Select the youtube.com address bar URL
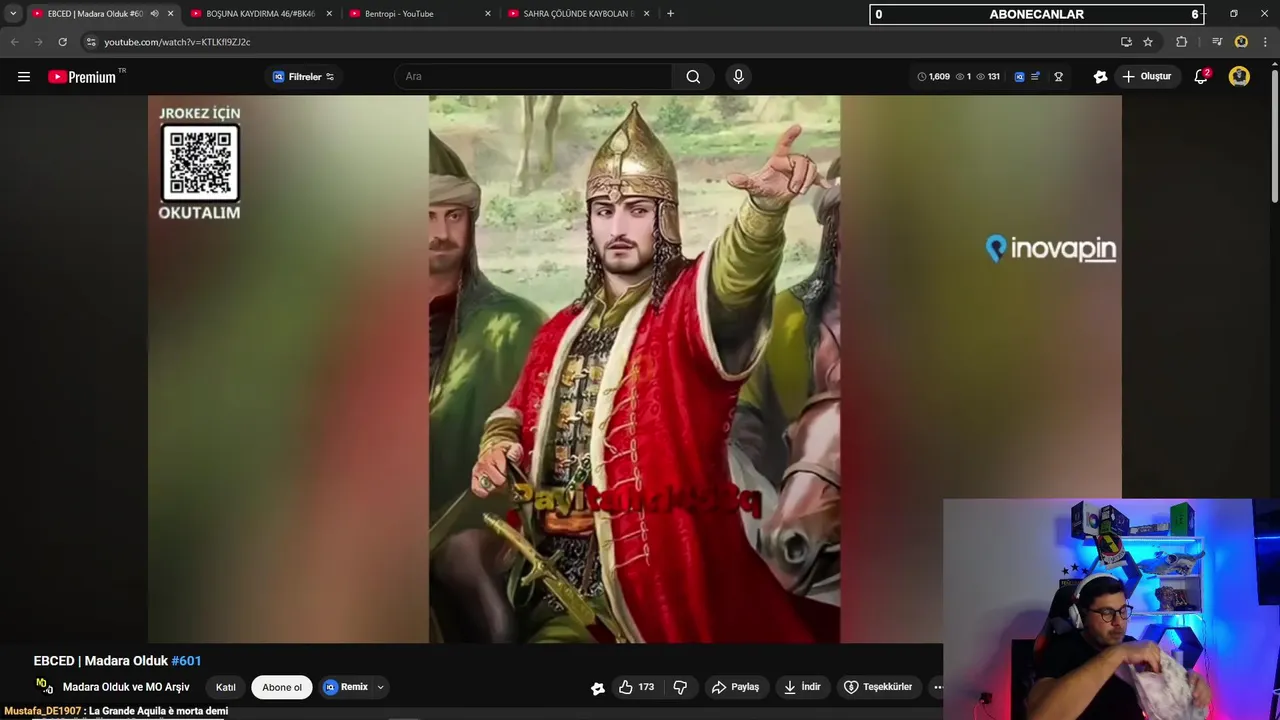Viewport: 1280px width, 720px height. click(x=177, y=42)
